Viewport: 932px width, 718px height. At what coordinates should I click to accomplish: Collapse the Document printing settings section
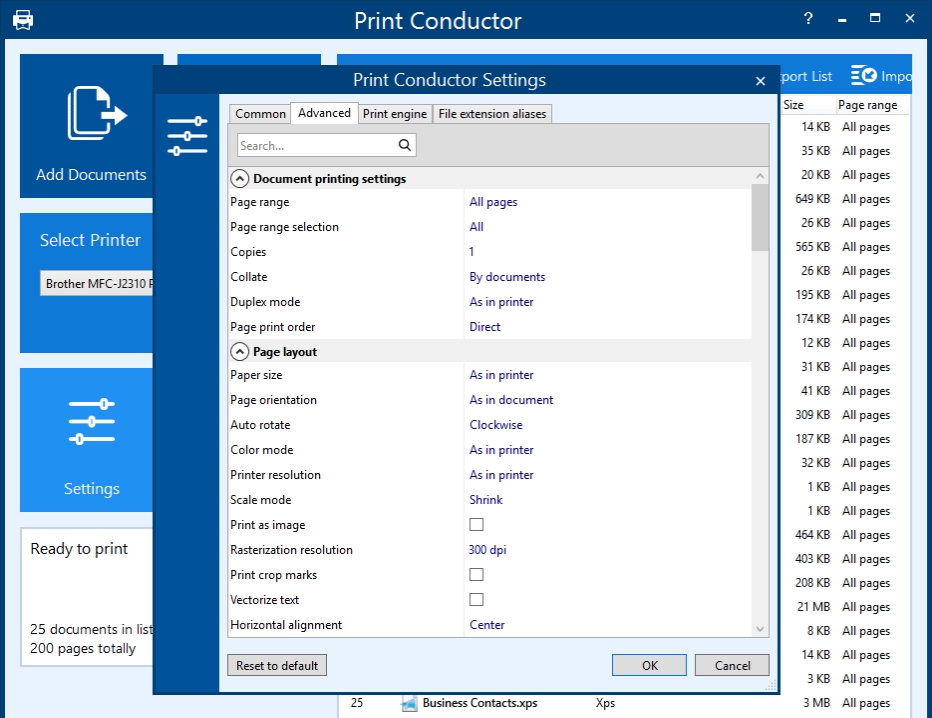[x=239, y=177]
